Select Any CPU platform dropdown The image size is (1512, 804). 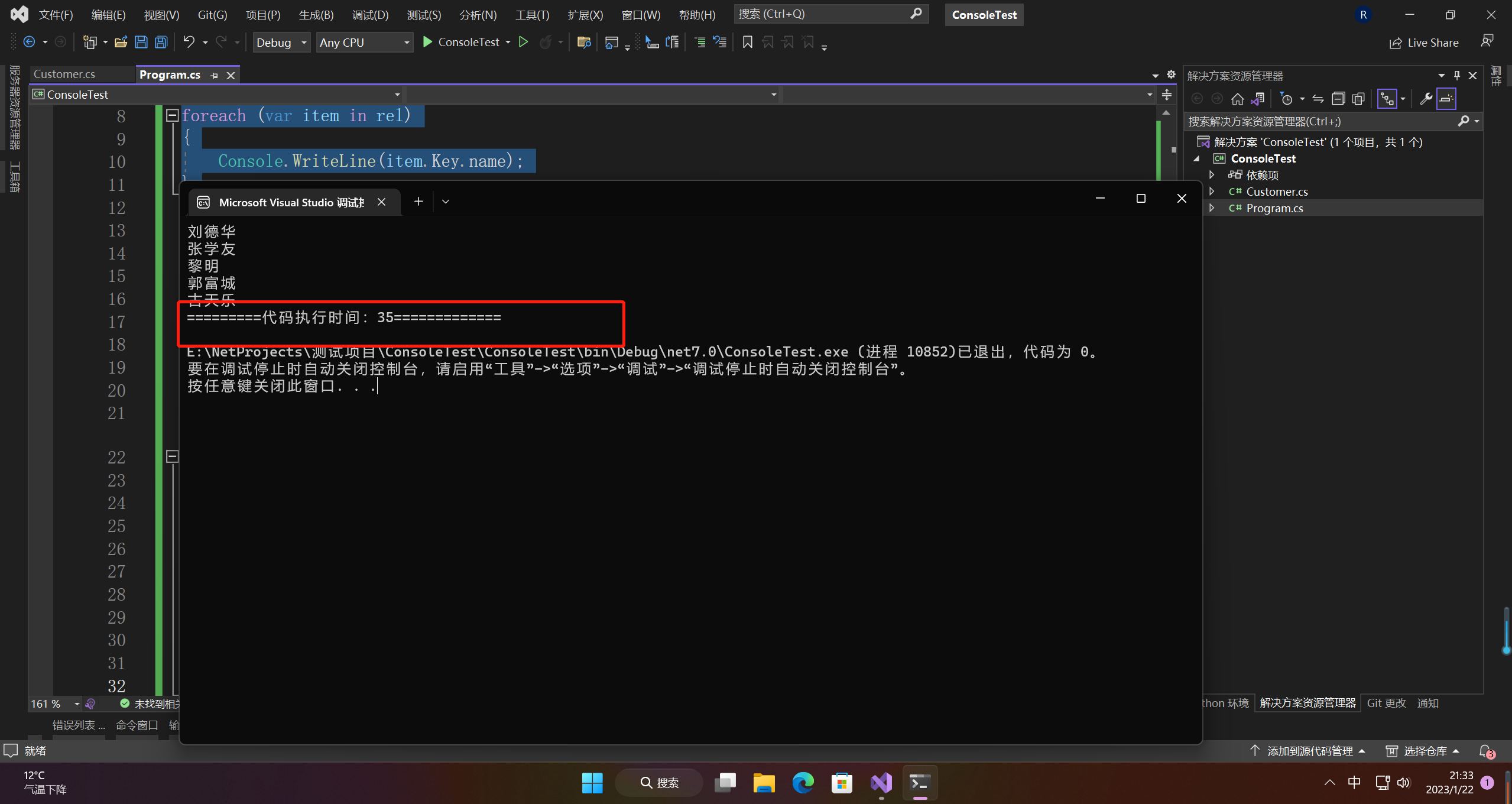pos(363,42)
